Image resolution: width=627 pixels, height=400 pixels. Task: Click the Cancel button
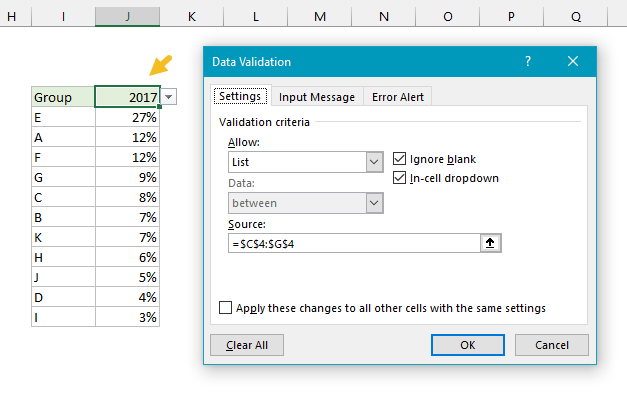(x=551, y=345)
